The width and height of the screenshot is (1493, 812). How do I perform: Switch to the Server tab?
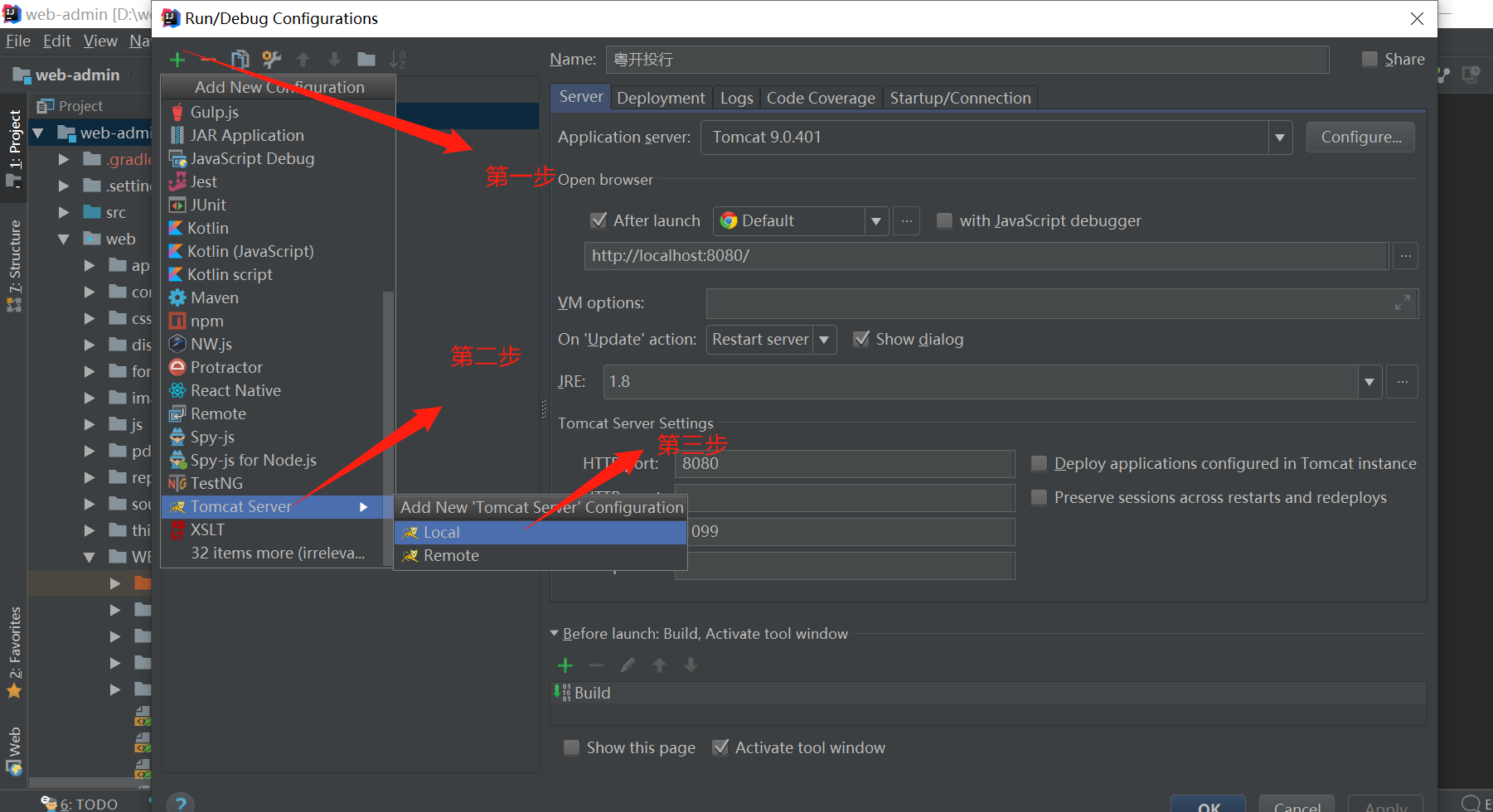tap(581, 97)
